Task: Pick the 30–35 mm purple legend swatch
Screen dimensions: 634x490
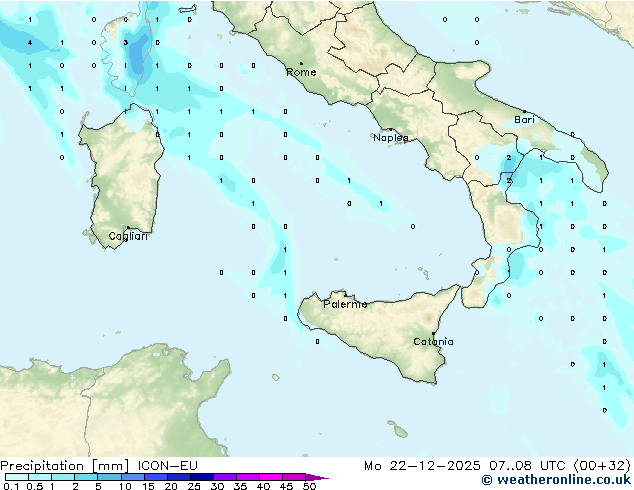Action: coord(225,477)
